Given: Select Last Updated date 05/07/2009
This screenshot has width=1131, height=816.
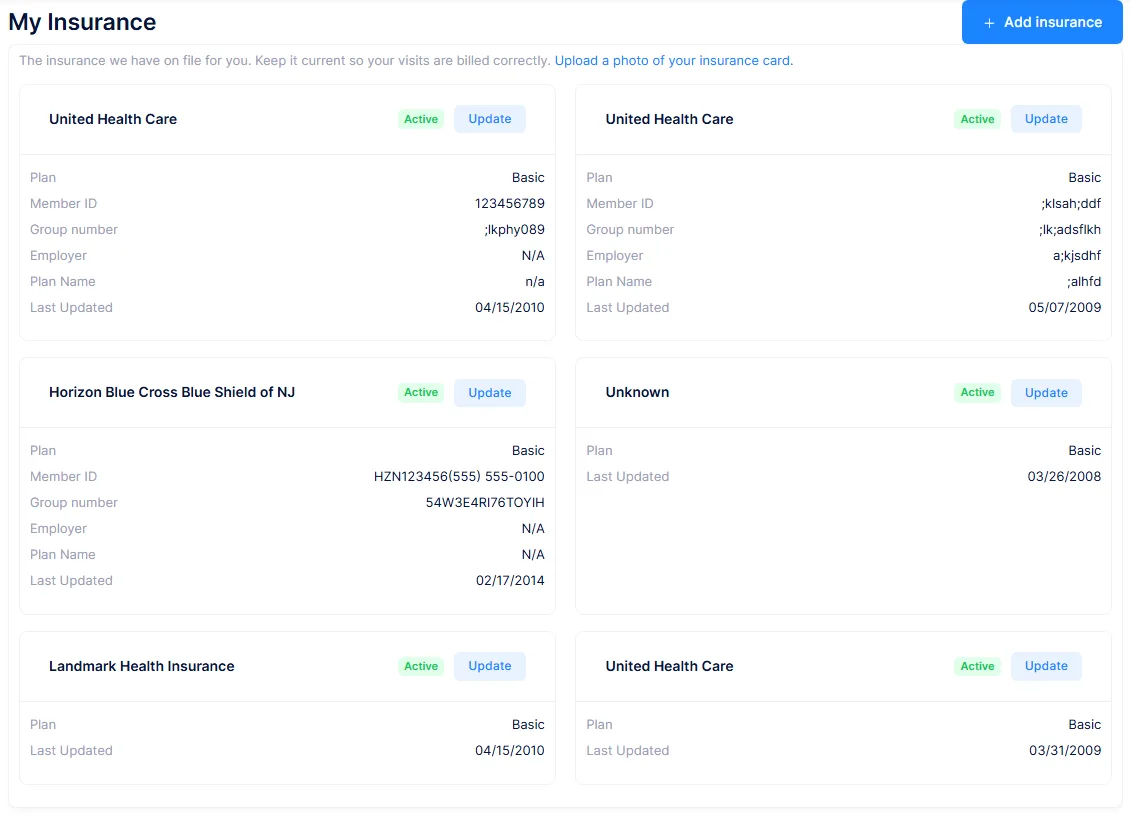Looking at the screenshot, I should [1065, 307].
